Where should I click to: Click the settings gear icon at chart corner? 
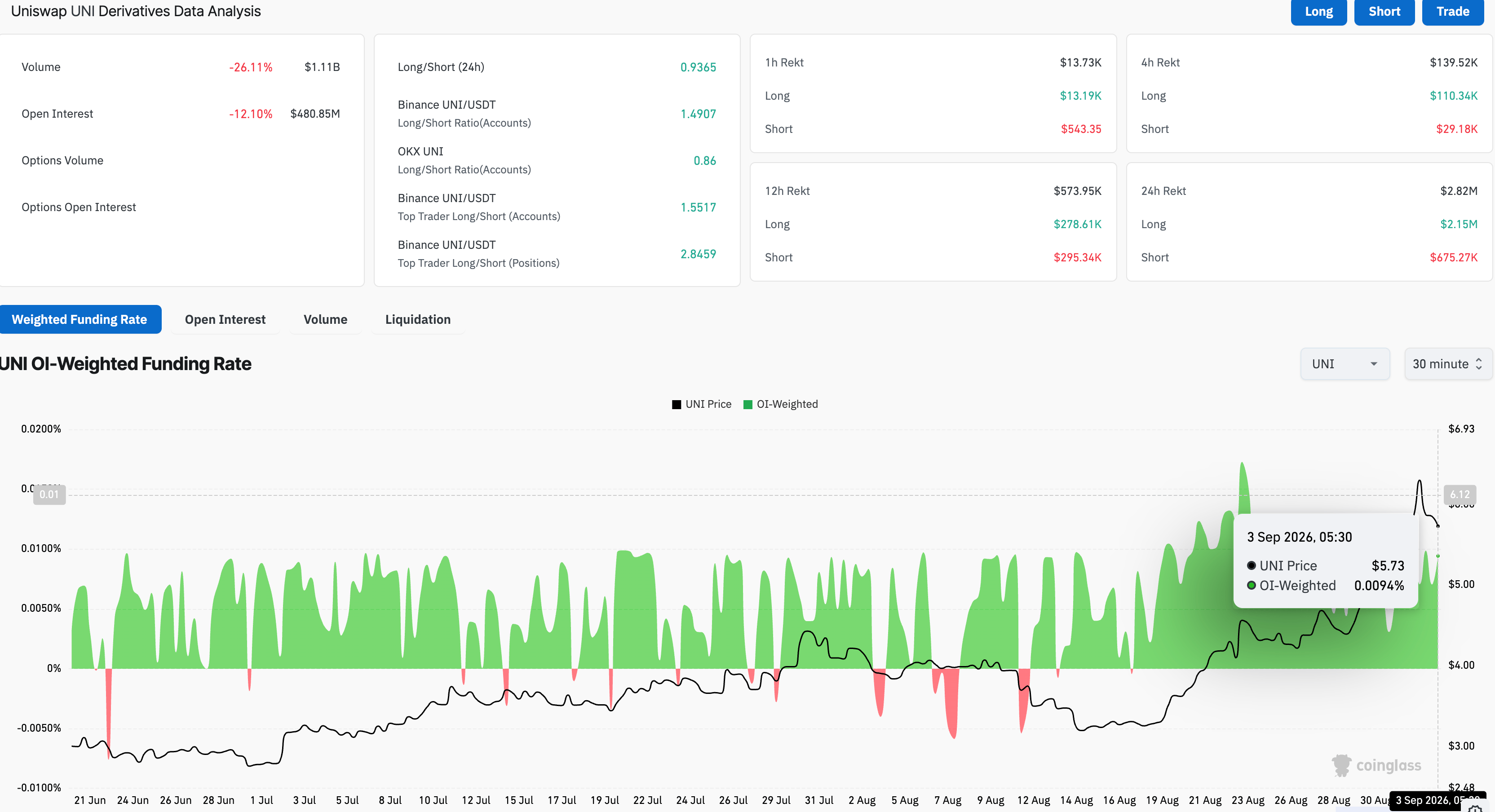(1475, 808)
